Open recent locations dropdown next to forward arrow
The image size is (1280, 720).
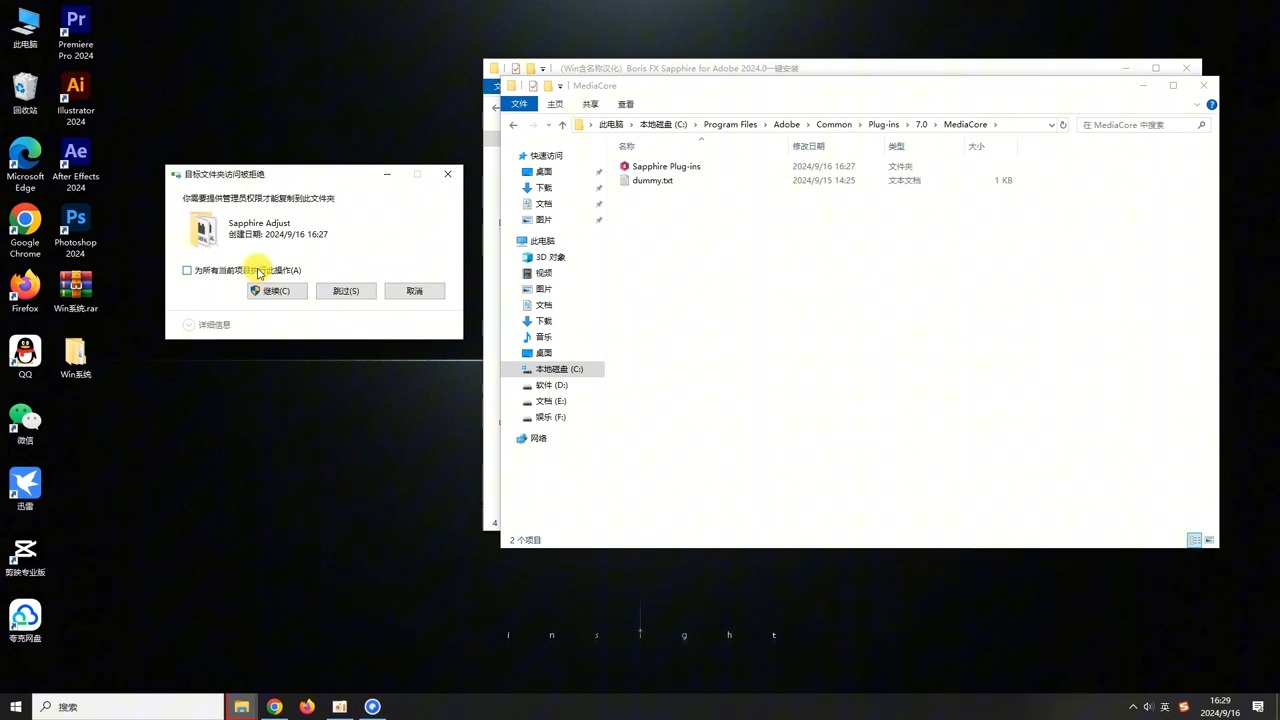[548, 125]
